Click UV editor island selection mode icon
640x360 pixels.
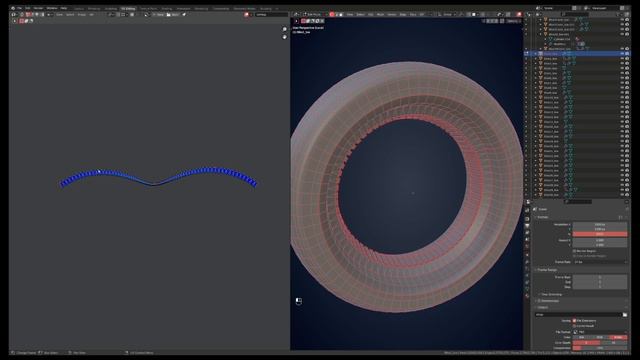(x=42, y=14)
